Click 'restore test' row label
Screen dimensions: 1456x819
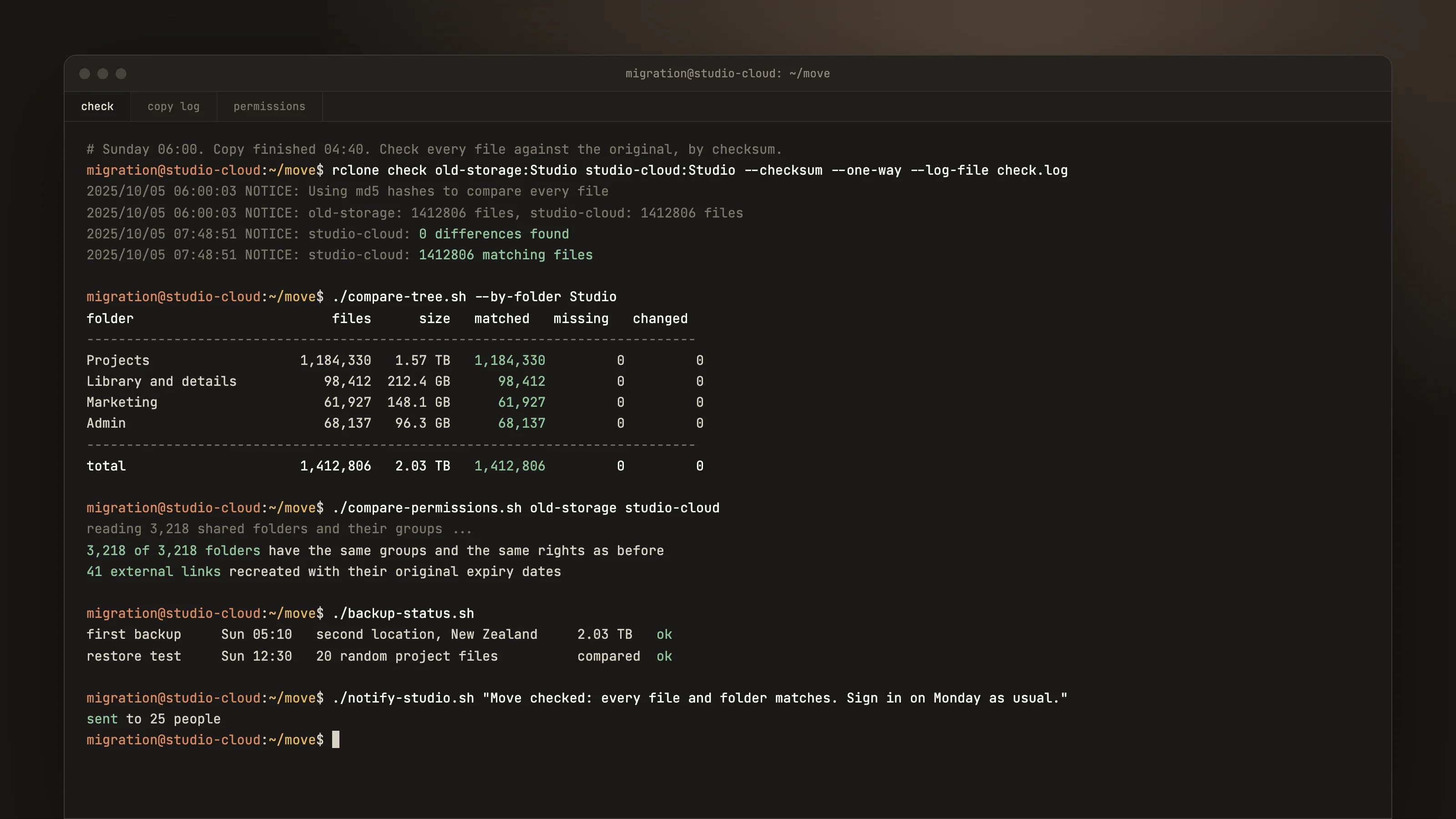pyautogui.click(x=134, y=657)
